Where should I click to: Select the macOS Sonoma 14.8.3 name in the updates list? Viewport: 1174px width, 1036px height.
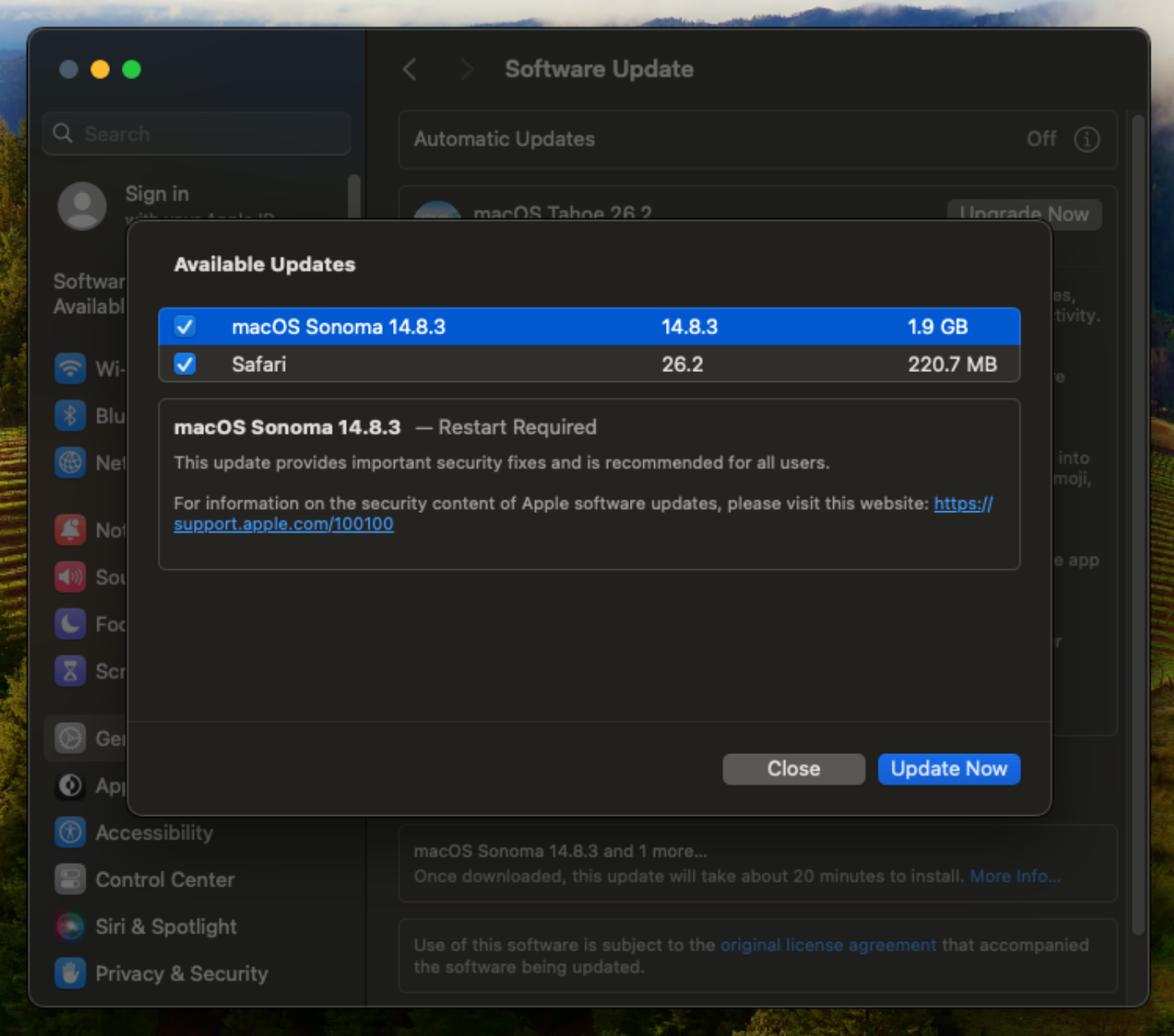coord(338,327)
